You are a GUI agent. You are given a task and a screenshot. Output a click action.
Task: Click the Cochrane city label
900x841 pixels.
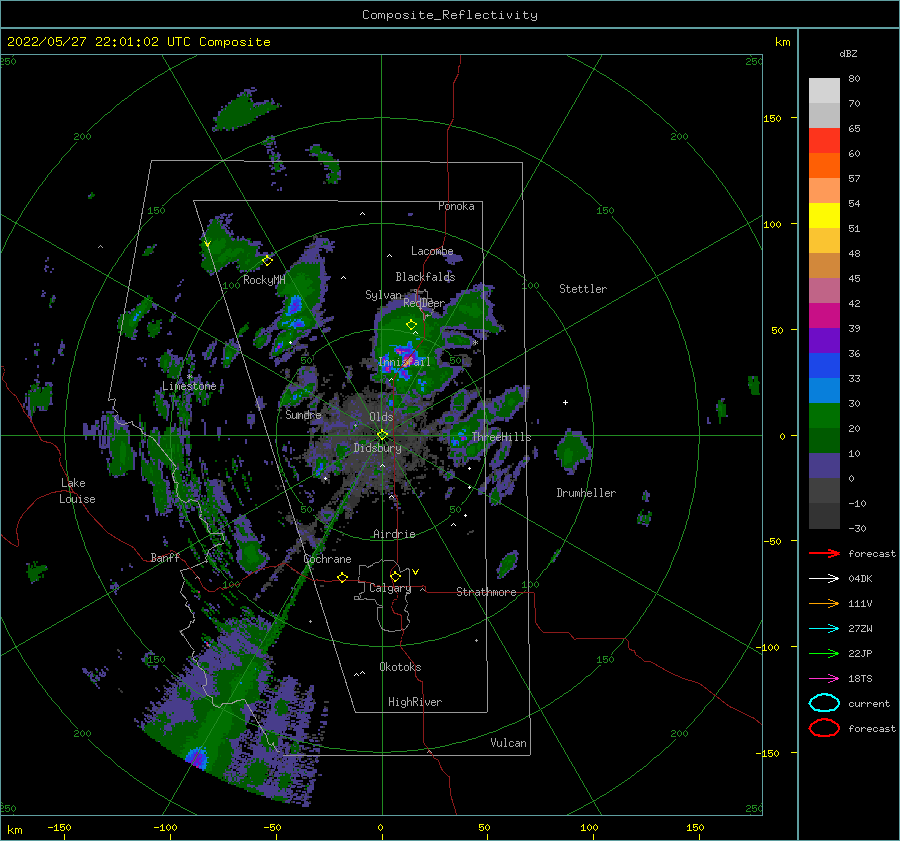pos(327,559)
